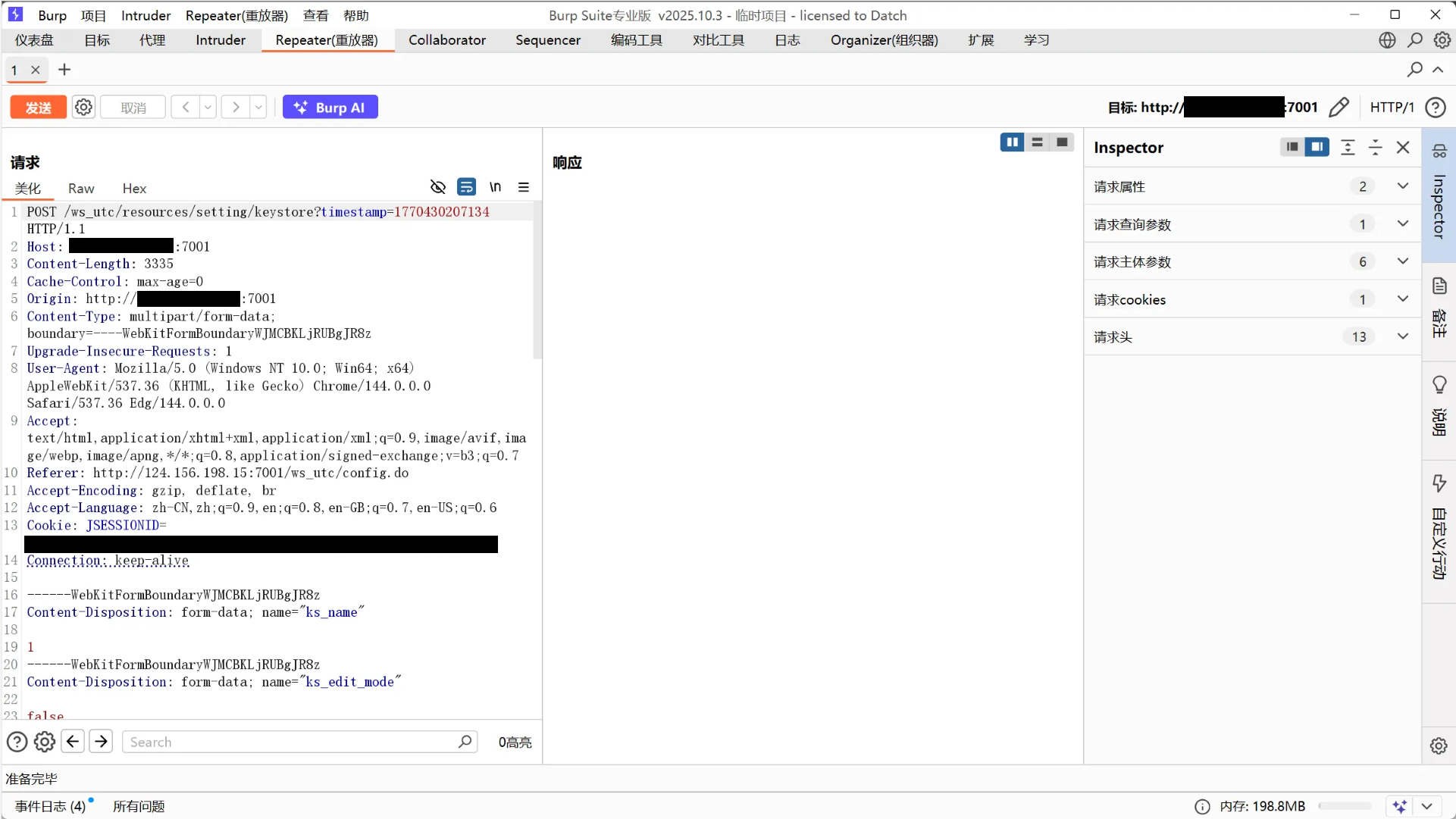Set side-by-side request/response layout
This screenshot has height=819, width=1456.
(x=1013, y=142)
